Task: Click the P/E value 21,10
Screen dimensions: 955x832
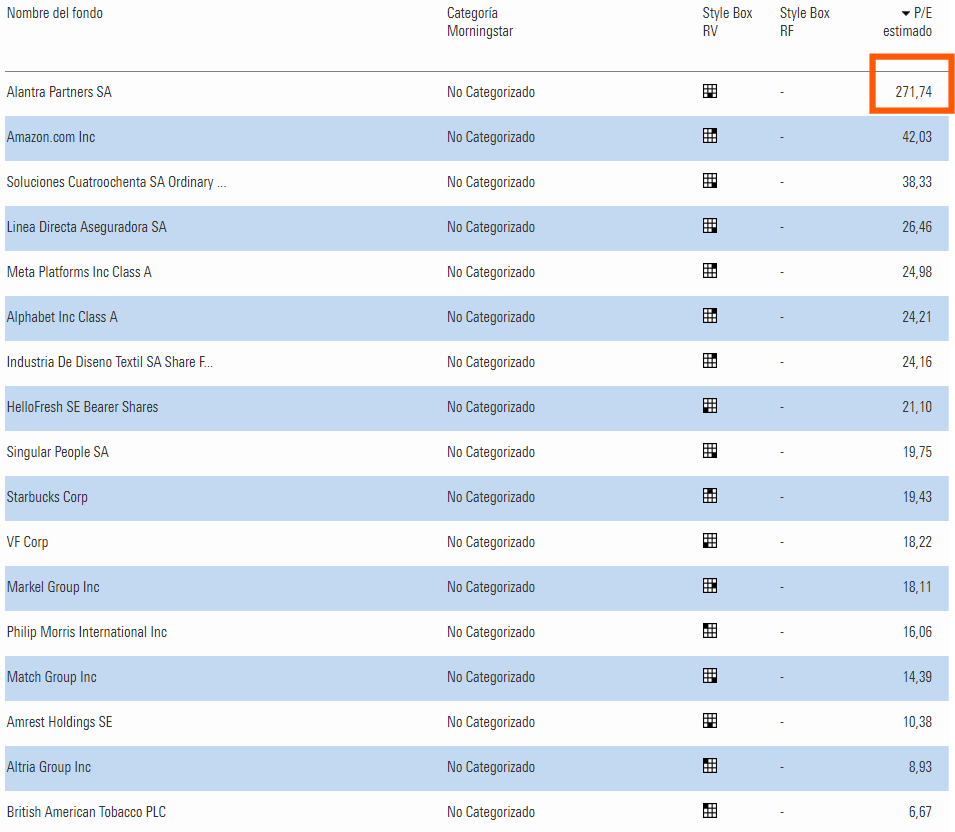Action: [917, 407]
